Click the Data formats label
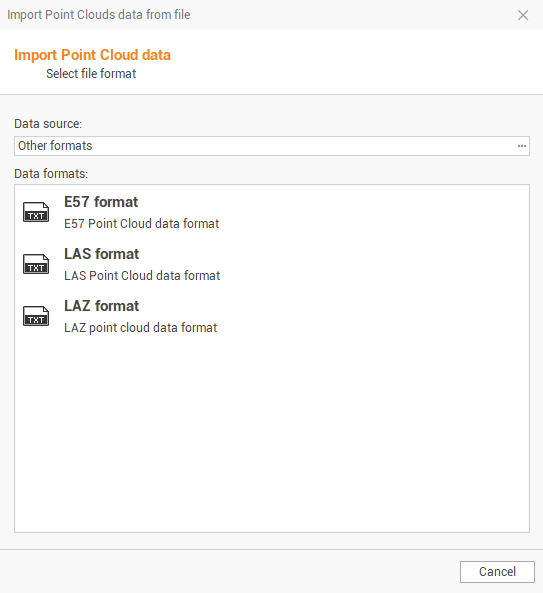 click(x=51, y=174)
